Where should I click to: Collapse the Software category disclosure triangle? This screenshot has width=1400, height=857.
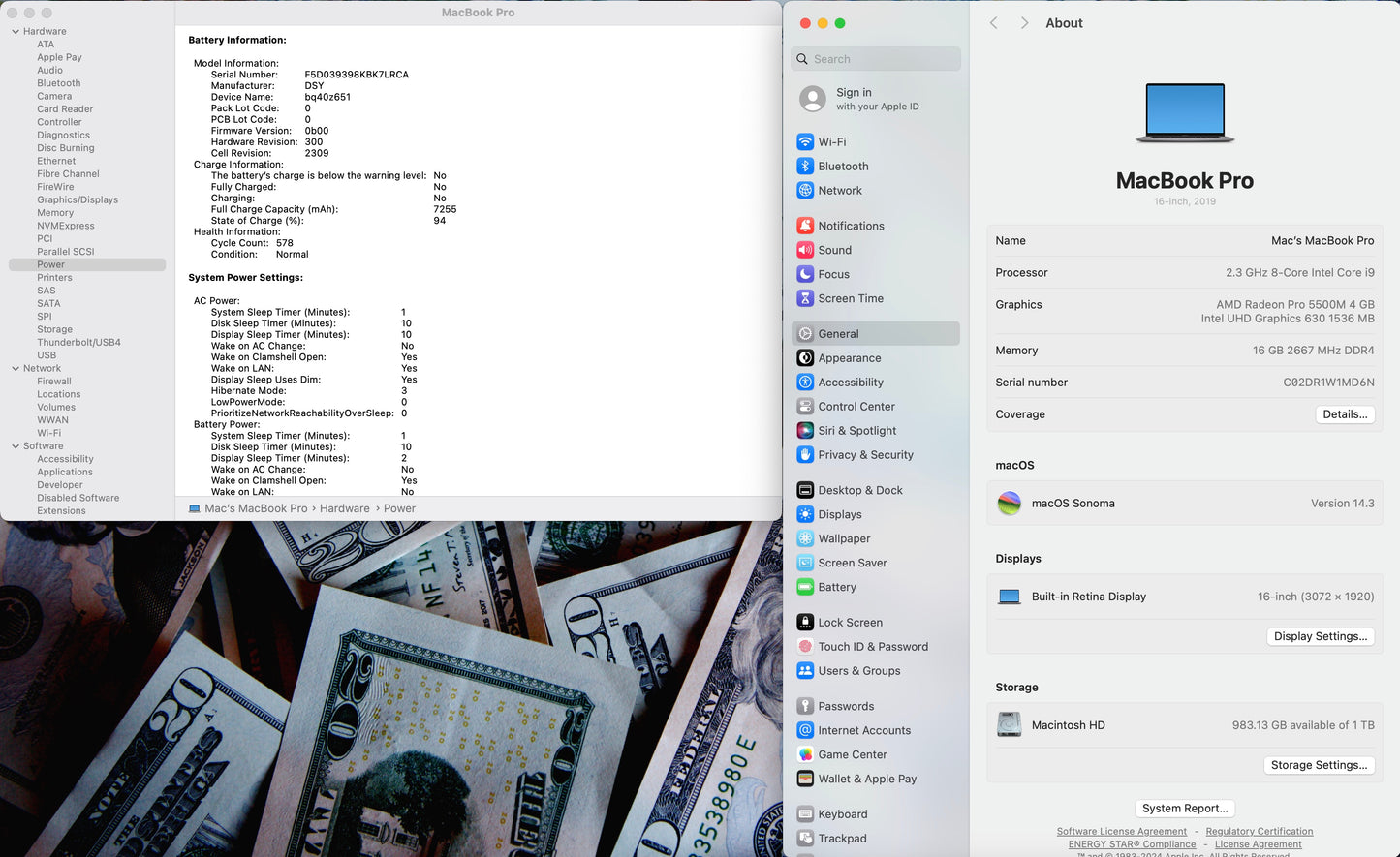(16, 446)
